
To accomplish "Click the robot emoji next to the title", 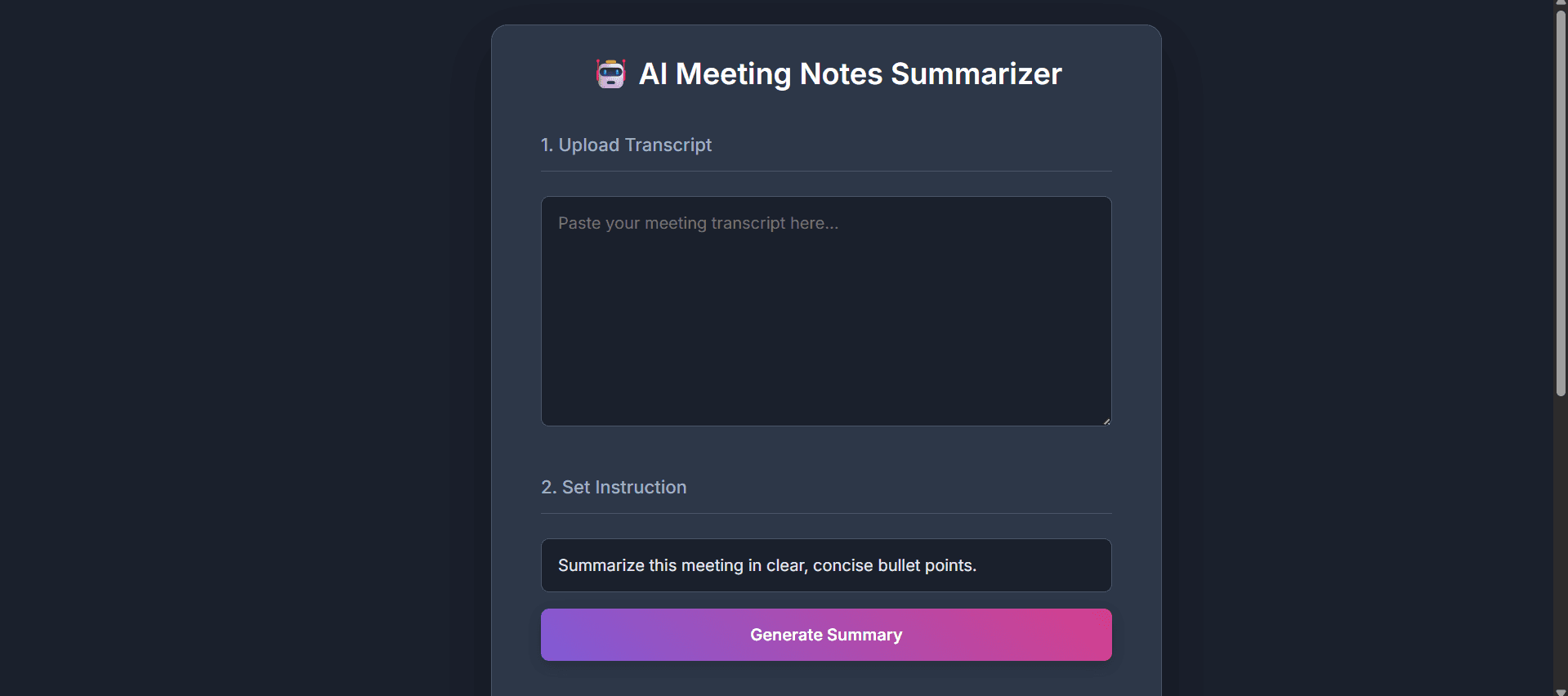I will click(610, 74).
